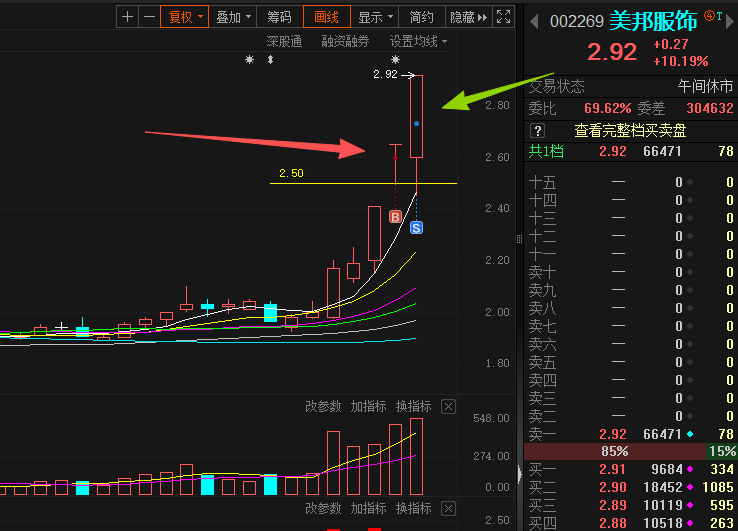
Task: Click the 卖一 price 2.92
Action: (612, 434)
